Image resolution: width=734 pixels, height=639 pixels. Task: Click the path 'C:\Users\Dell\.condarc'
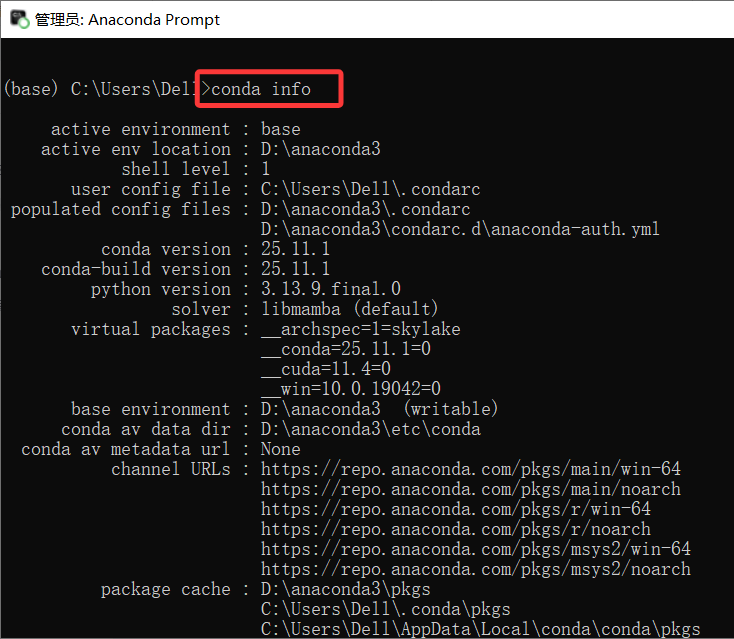[370, 190]
